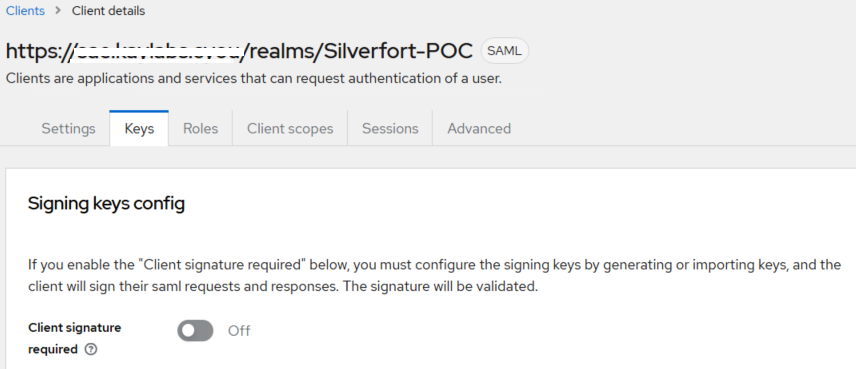
Task: Click the Signing keys config heading
Action: point(106,204)
